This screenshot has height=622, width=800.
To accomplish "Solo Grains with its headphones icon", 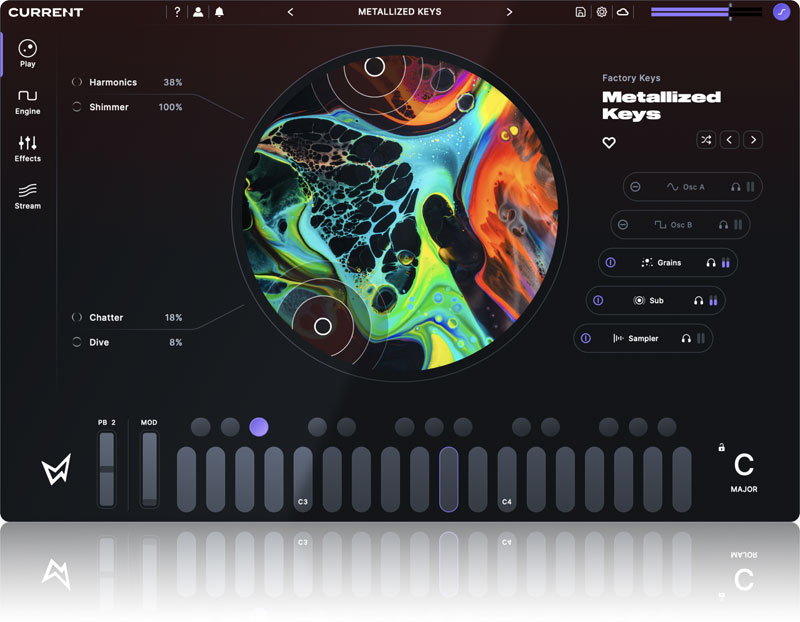I will (x=711, y=263).
